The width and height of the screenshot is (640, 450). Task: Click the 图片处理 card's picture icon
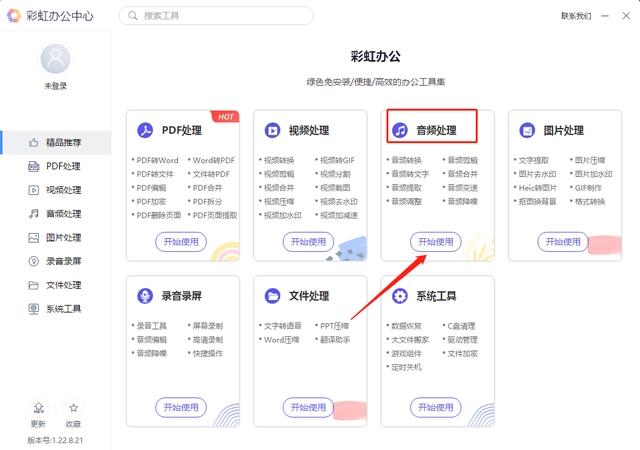point(527,130)
